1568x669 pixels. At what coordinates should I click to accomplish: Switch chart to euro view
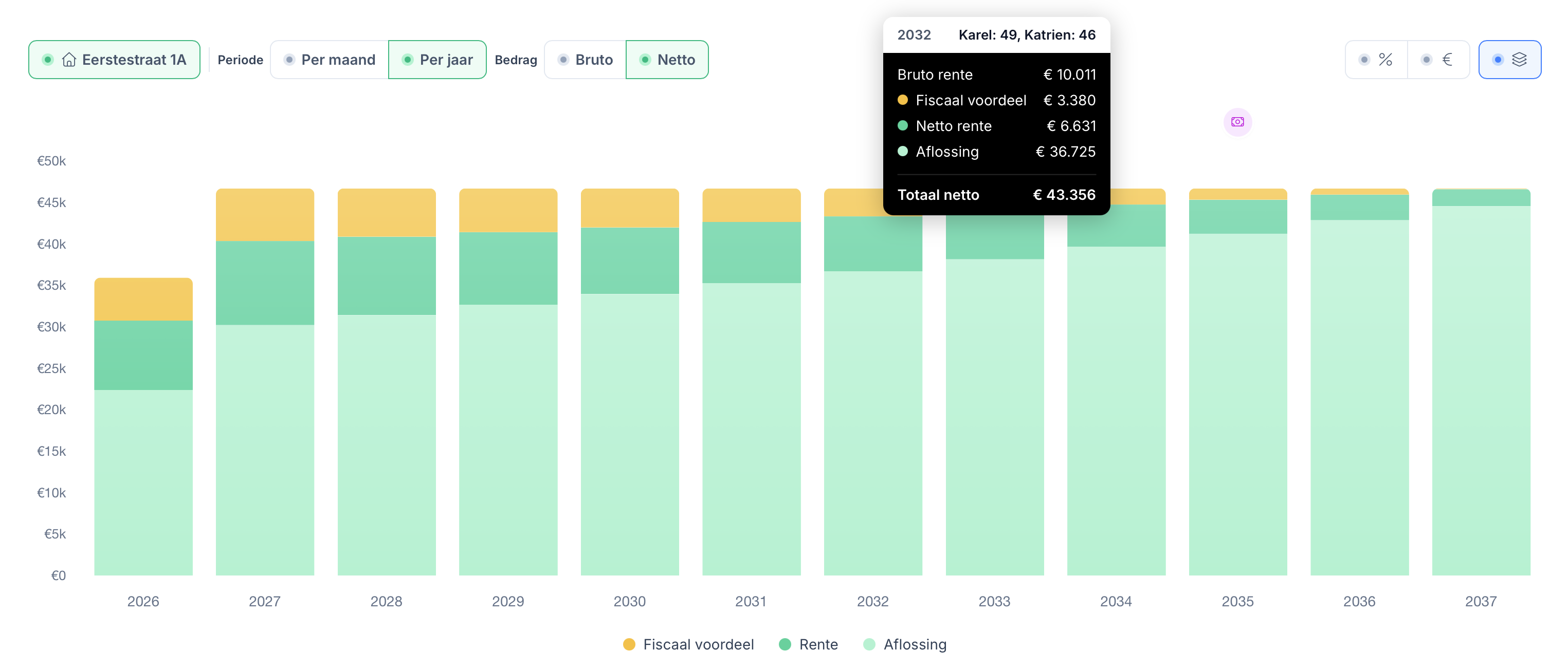pyautogui.click(x=1438, y=60)
